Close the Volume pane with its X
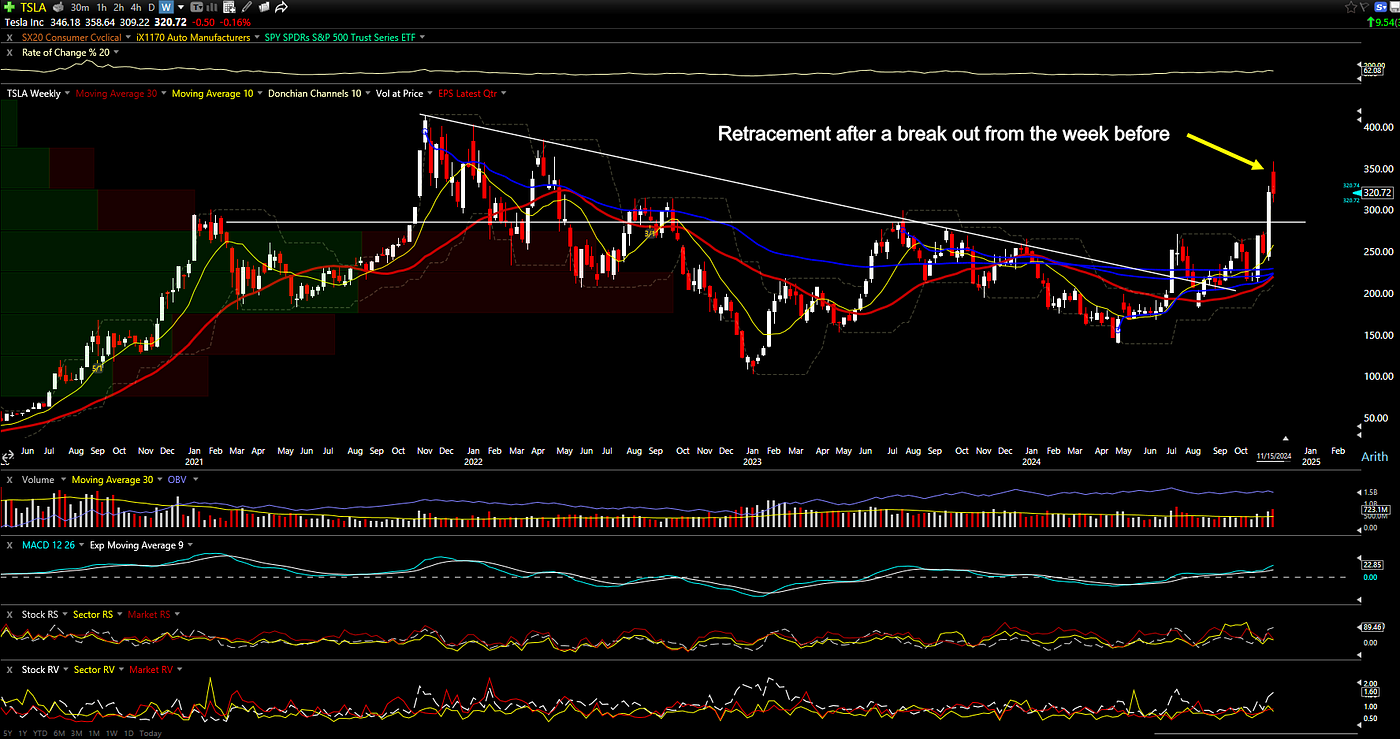Screen dimensions: 1400x739 10,480
